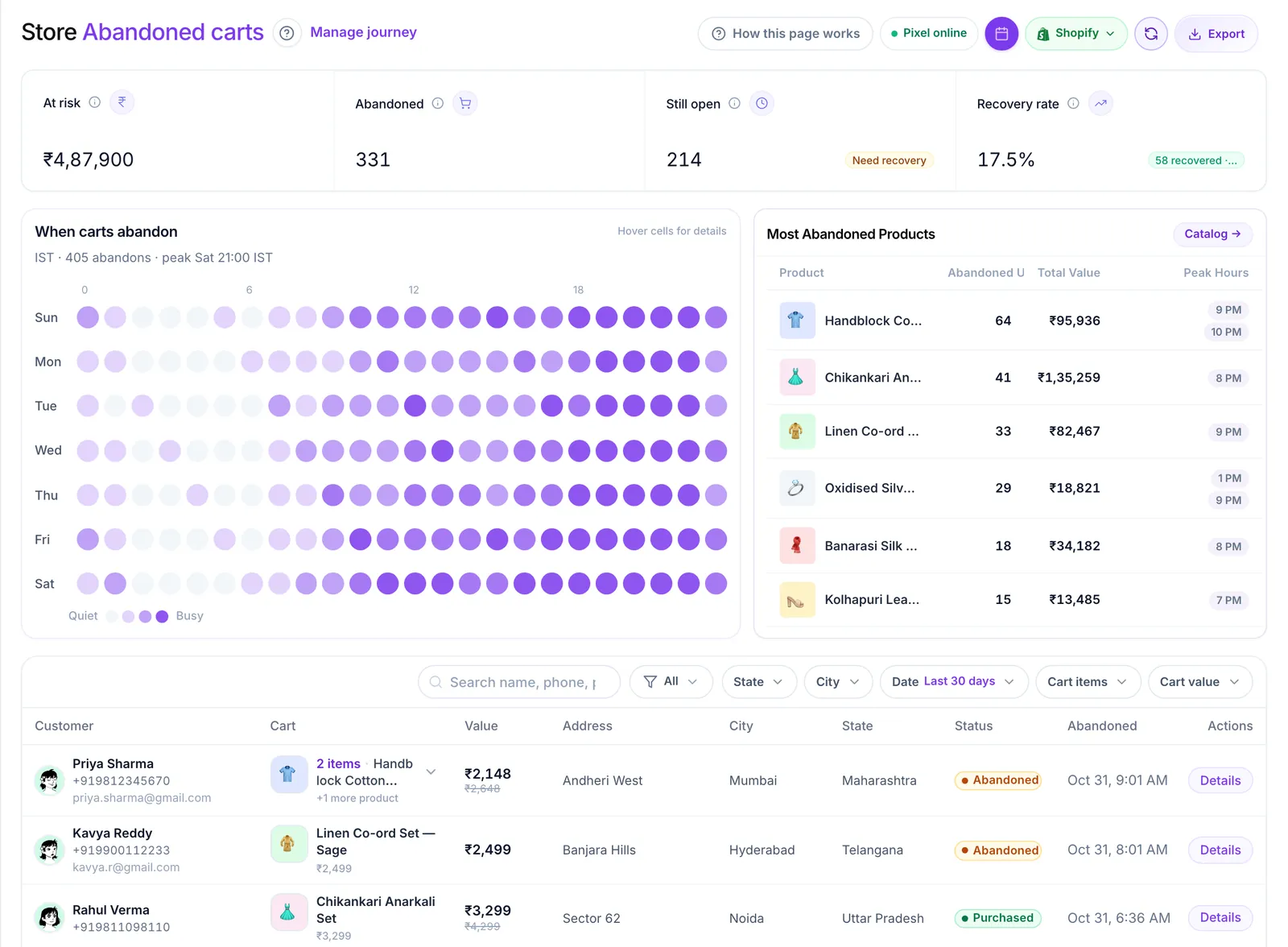This screenshot has width=1288, height=947.
Task: Click the refresh sync icon
Action: (1151, 34)
